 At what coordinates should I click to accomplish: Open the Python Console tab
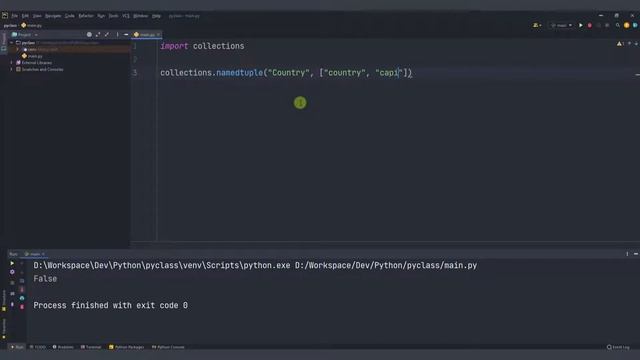coord(168,347)
